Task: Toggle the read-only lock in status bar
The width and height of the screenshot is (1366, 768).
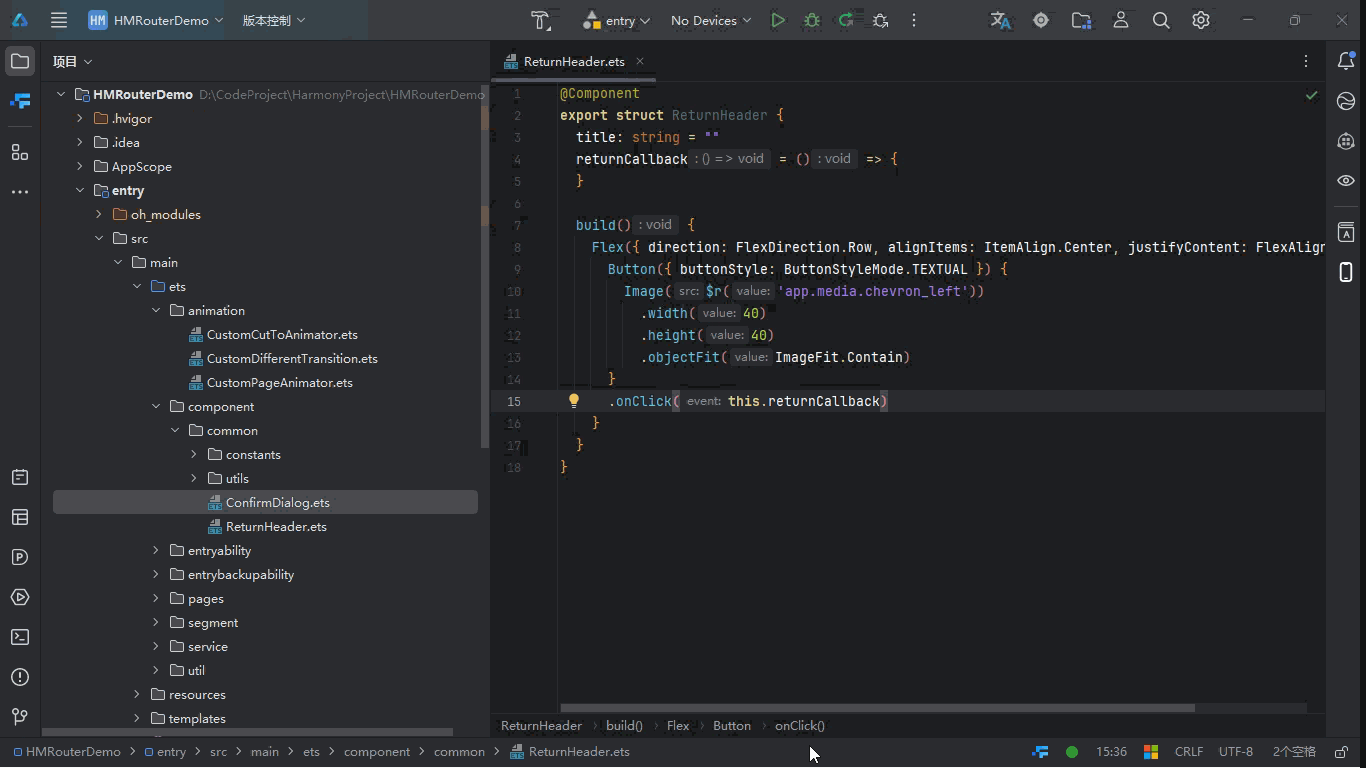Action: coord(1342,752)
